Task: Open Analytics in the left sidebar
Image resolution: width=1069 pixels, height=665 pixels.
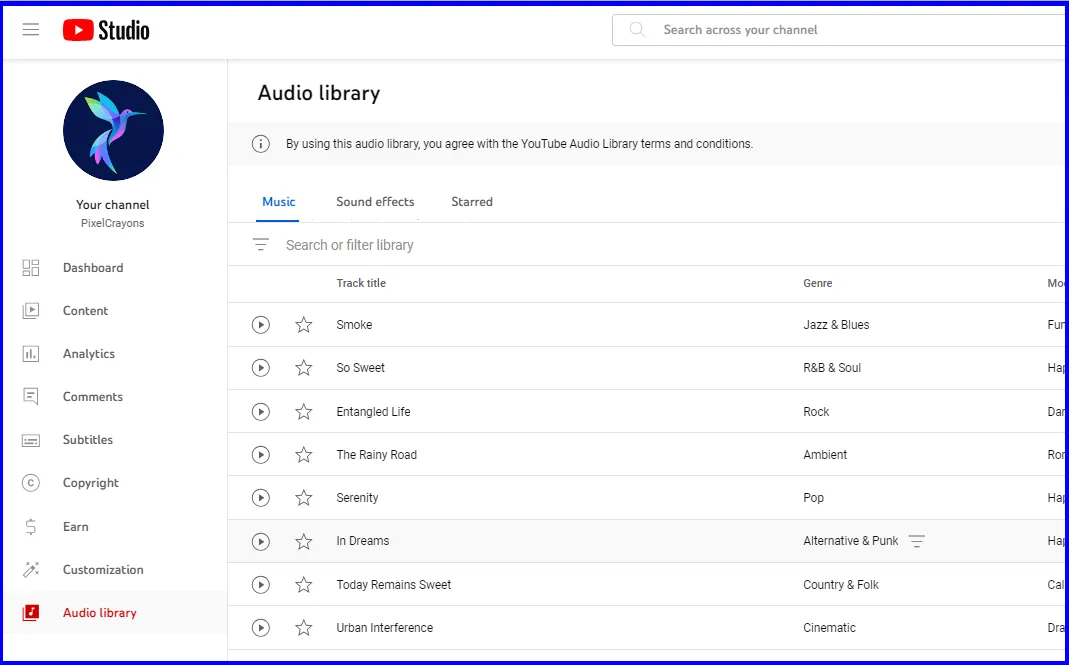Action: tap(30, 353)
